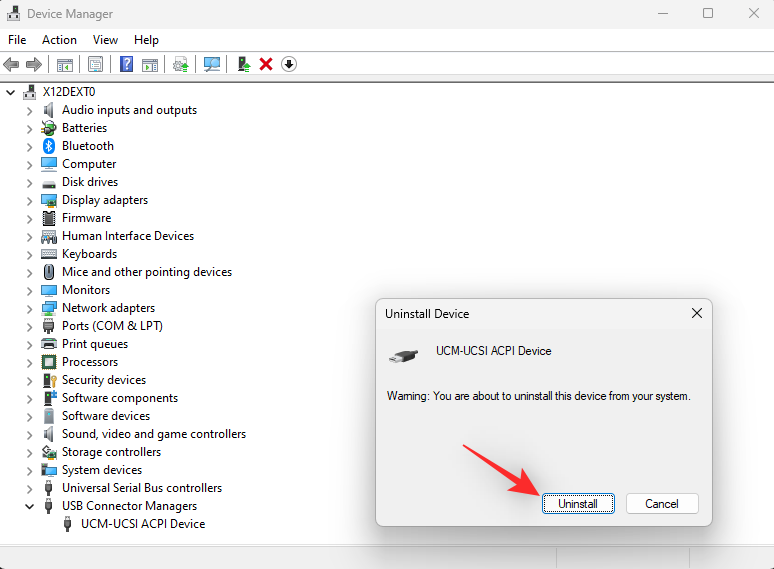Open the Action menu
This screenshot has height=569, width=774.
point(59,40)
